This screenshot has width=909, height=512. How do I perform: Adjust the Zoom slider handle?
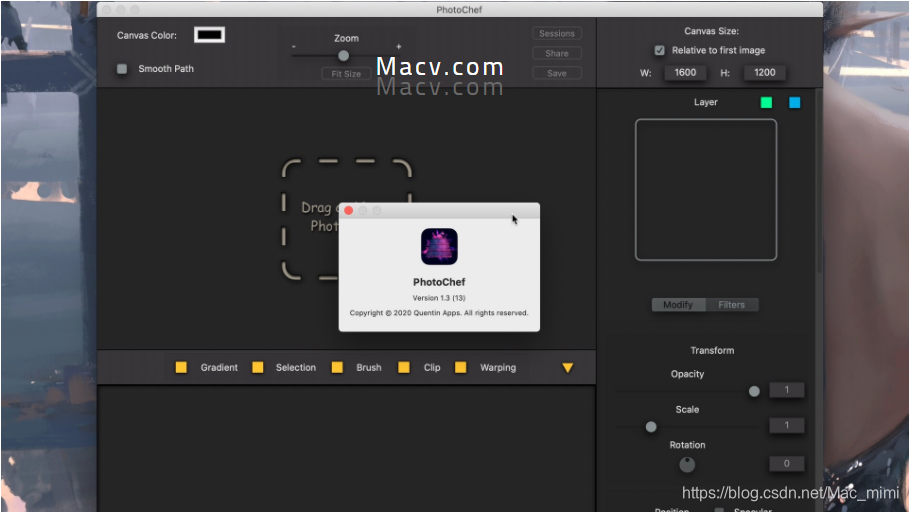[x=343, y=56]
